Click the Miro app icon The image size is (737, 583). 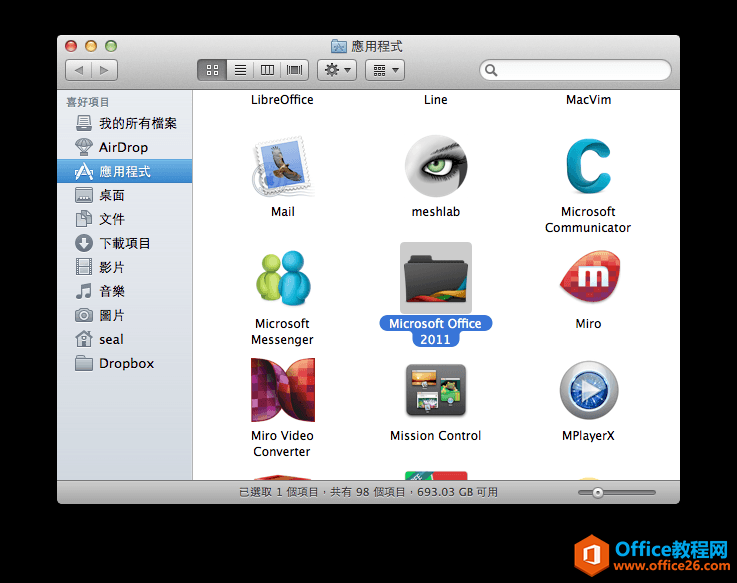pos(588,278)
